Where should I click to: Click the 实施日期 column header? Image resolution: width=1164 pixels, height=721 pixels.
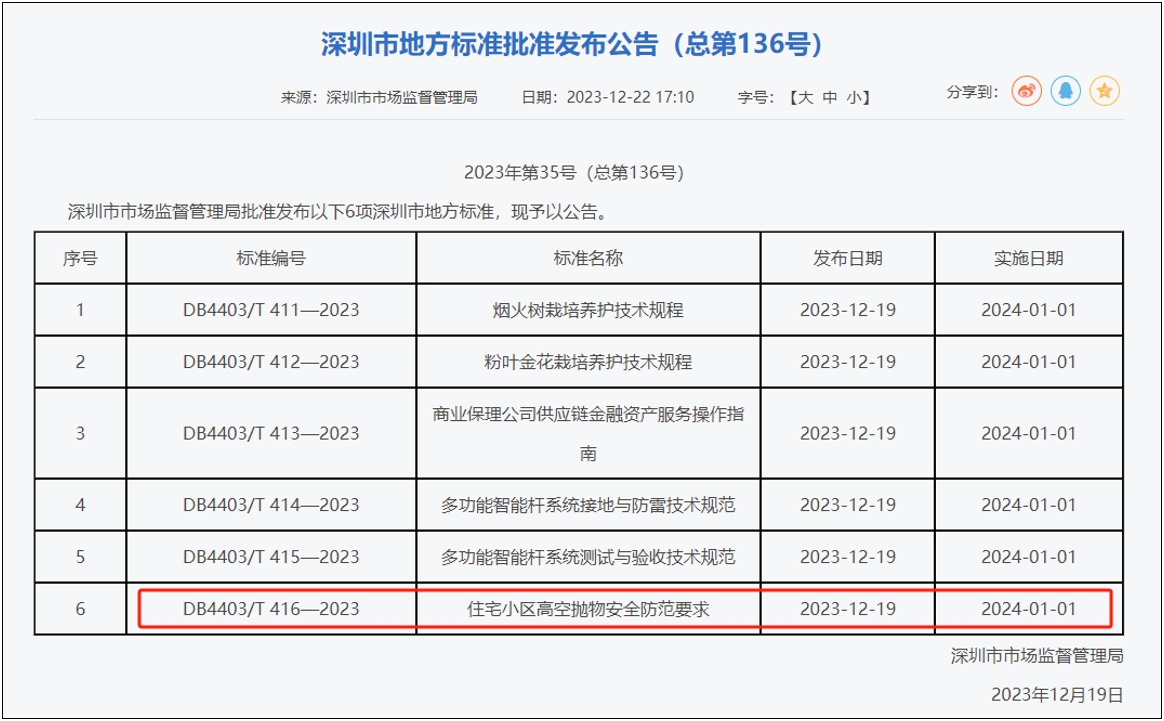pyautogui.click(x=1028, y=258)
